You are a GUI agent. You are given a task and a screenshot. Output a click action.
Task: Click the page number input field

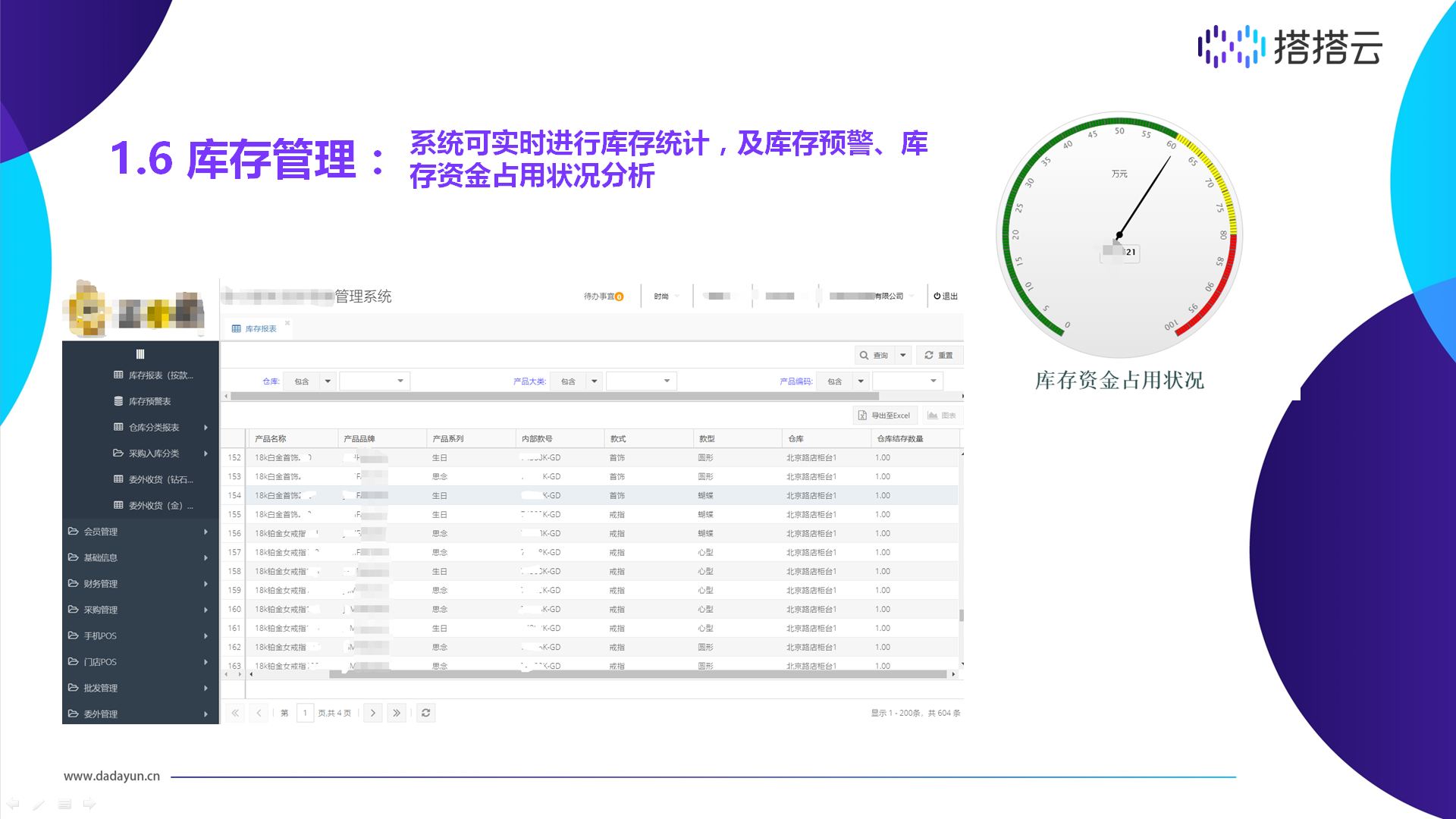pos(305,713)
